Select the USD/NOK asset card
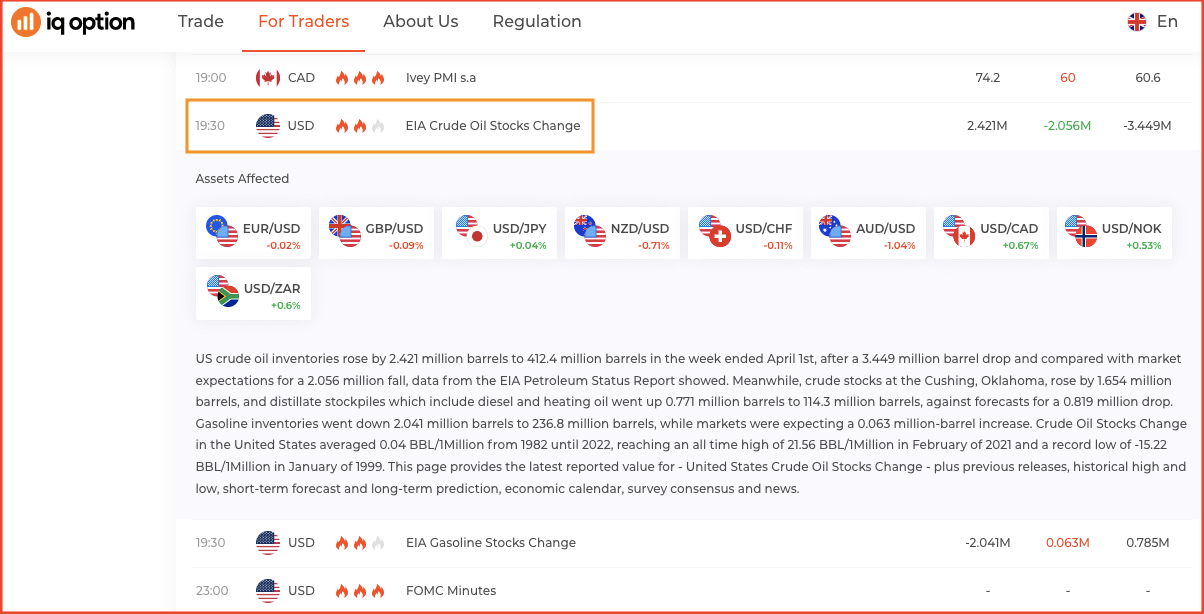Screen dimensions: 1204x614 pos(1114,233)
